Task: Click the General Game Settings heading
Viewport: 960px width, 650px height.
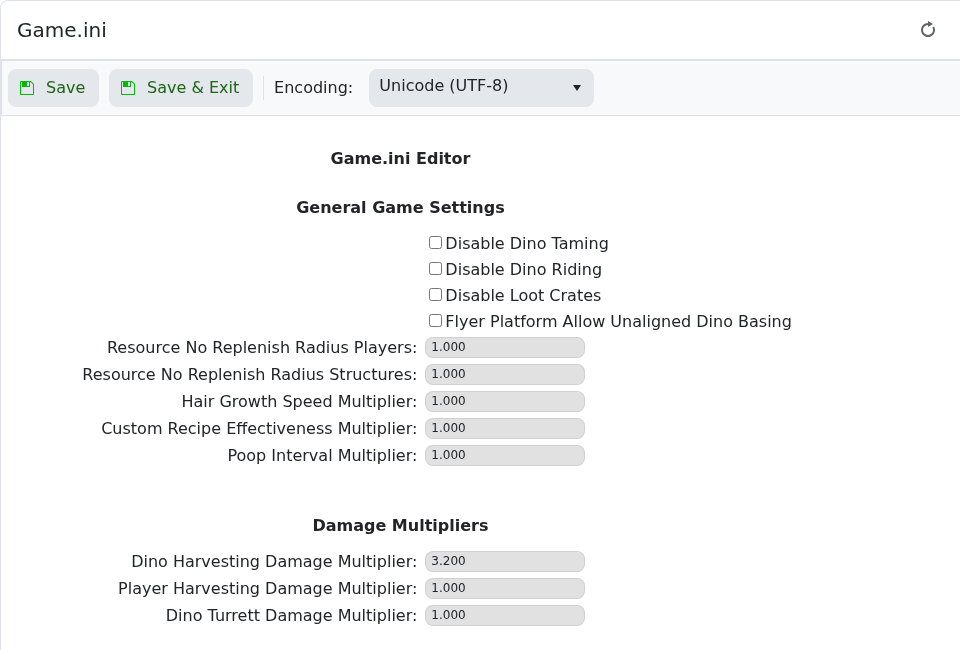Action: pos(400,207)
